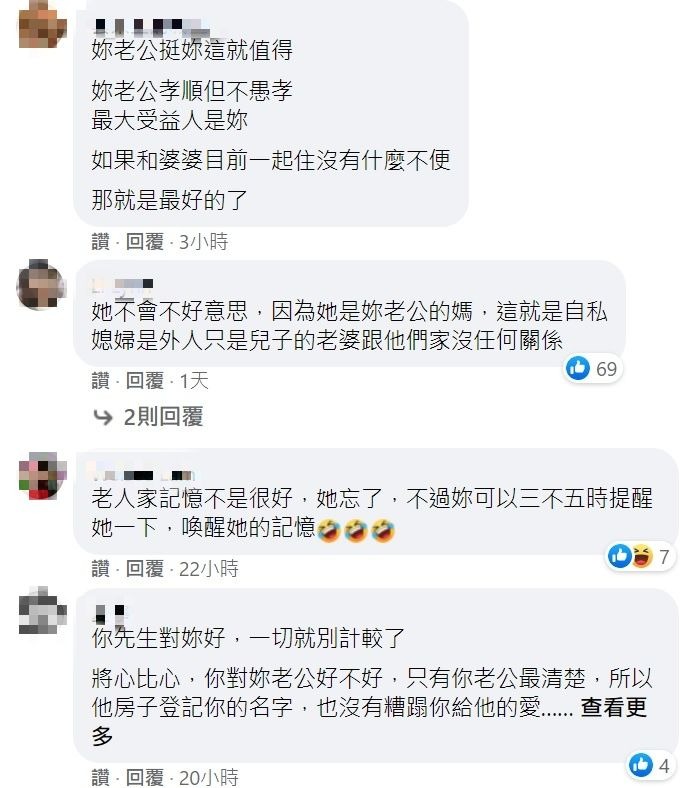
Task: Like the comment posted 22小時 ago
Action: click(101, 568)
